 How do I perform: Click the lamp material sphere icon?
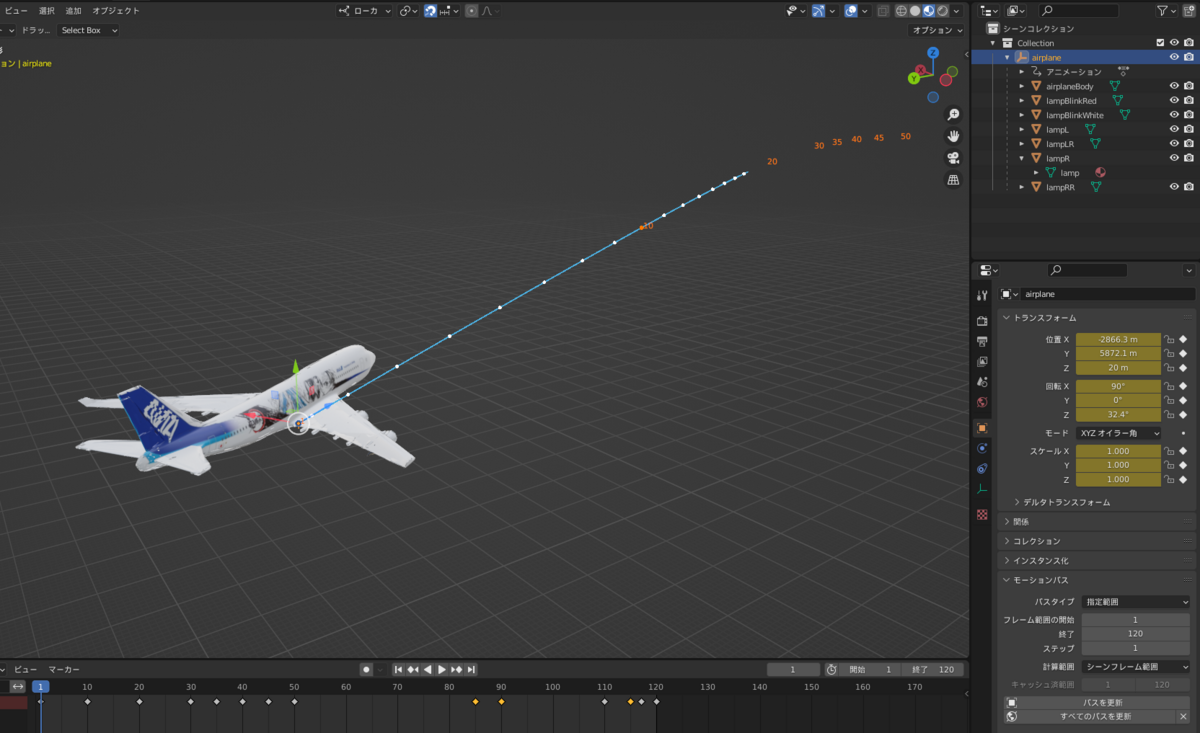click(x=1100, y=173)
